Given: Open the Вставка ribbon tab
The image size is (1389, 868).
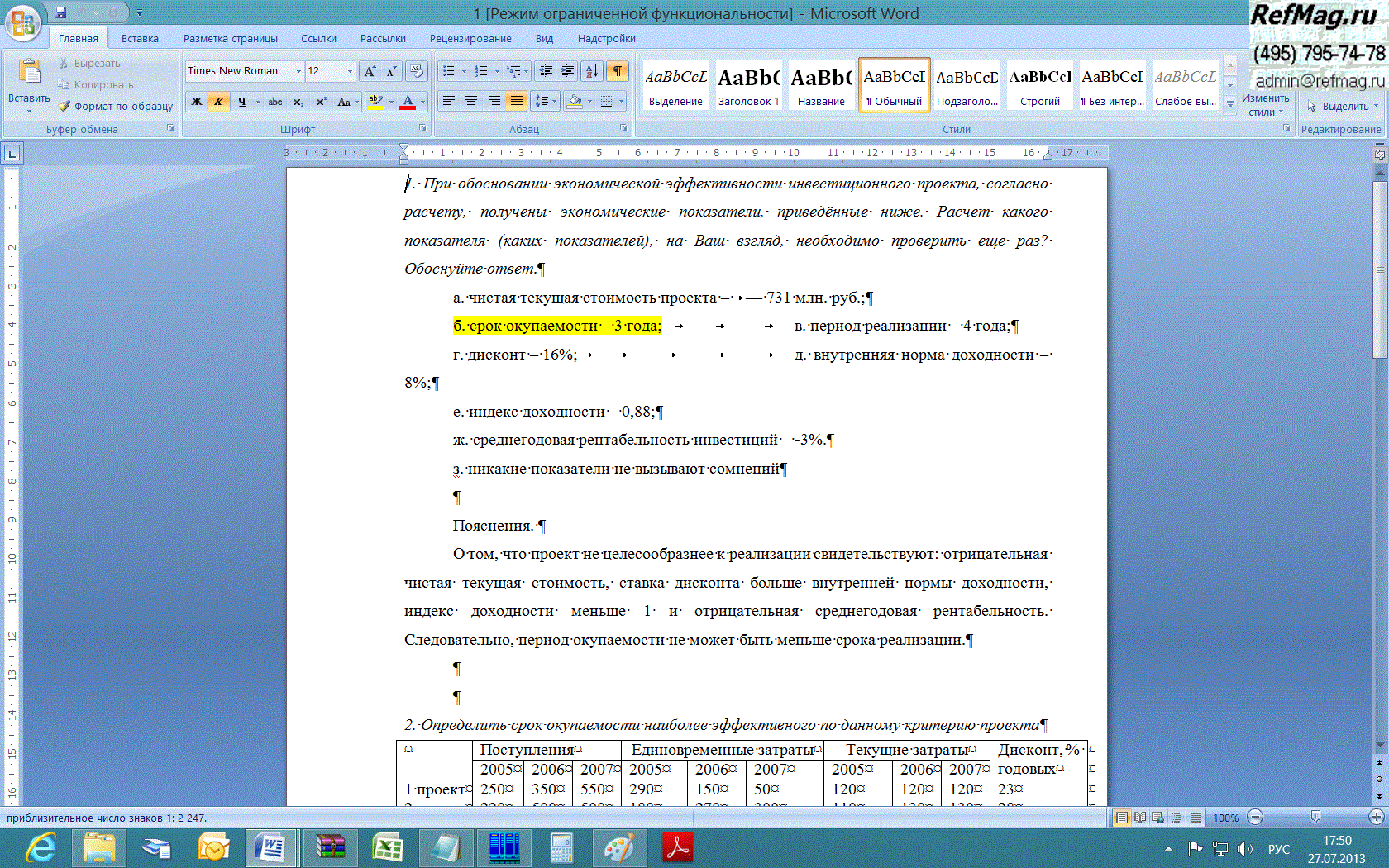Looking at the screenshot, I should [140, 38].
